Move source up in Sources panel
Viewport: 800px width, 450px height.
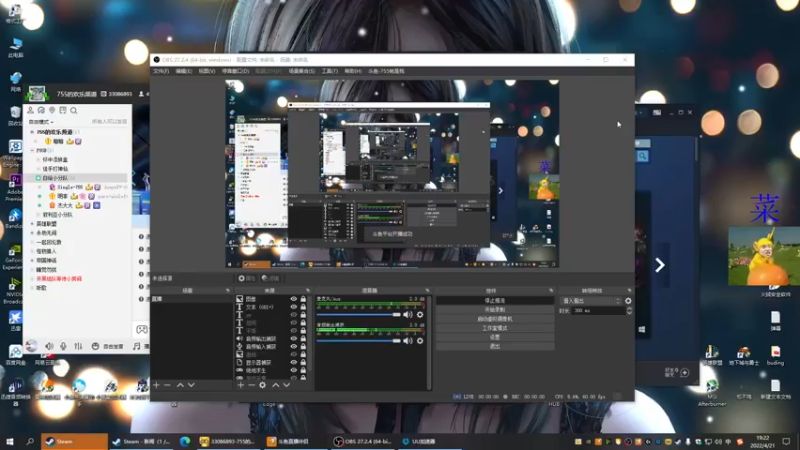point(276,385)
